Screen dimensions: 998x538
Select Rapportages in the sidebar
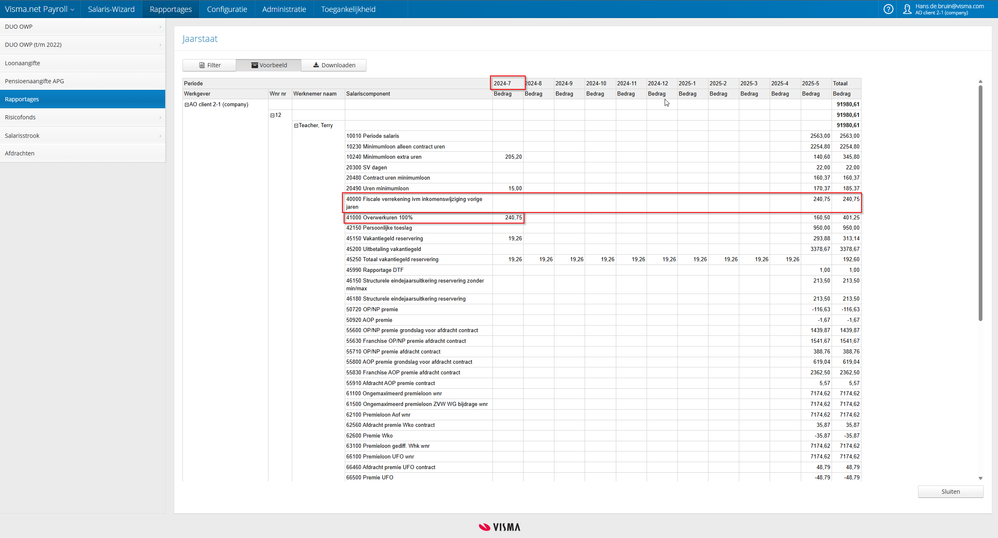pyautogui.click(x=83, y=99)
